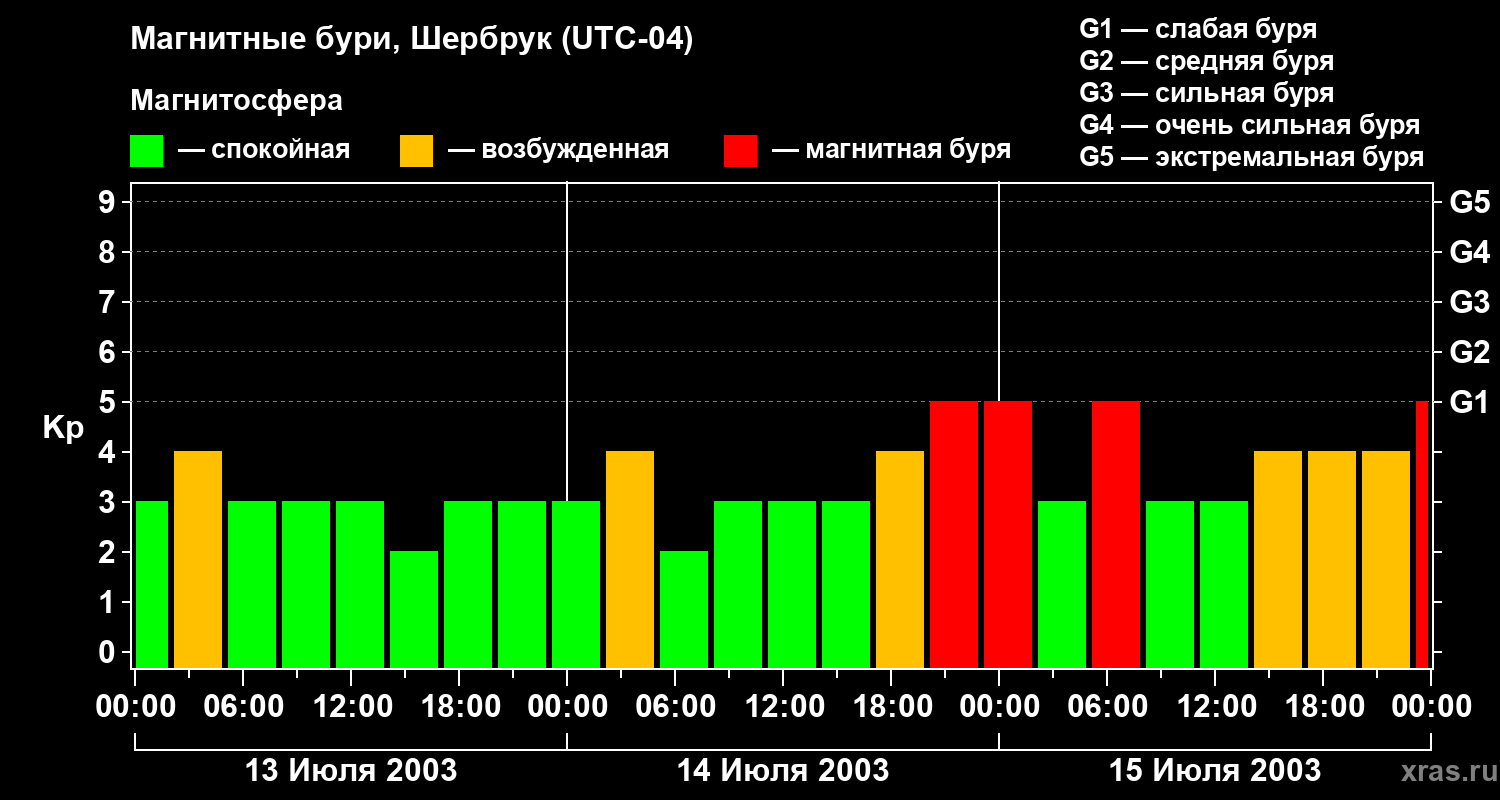Click the narrow red bar at chart's end
1500x800 pixels.
coord(1422,534)
